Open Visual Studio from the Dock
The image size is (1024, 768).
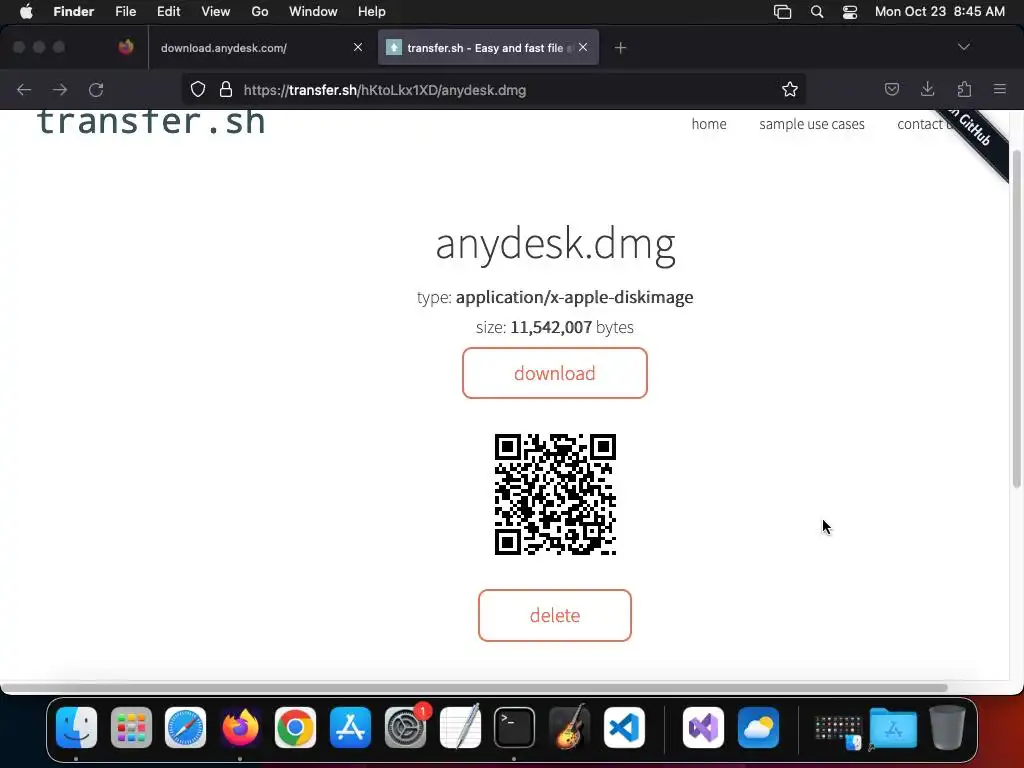coord(703,728)
